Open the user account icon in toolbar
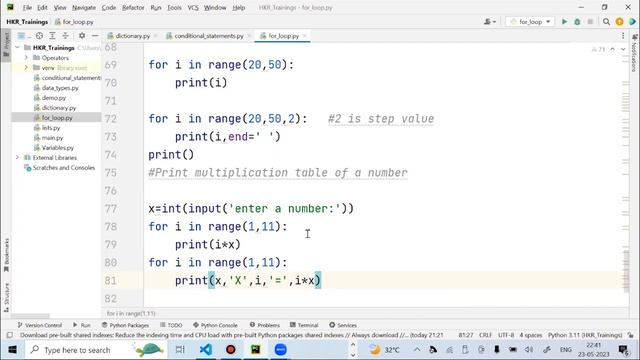 point(490,22)
